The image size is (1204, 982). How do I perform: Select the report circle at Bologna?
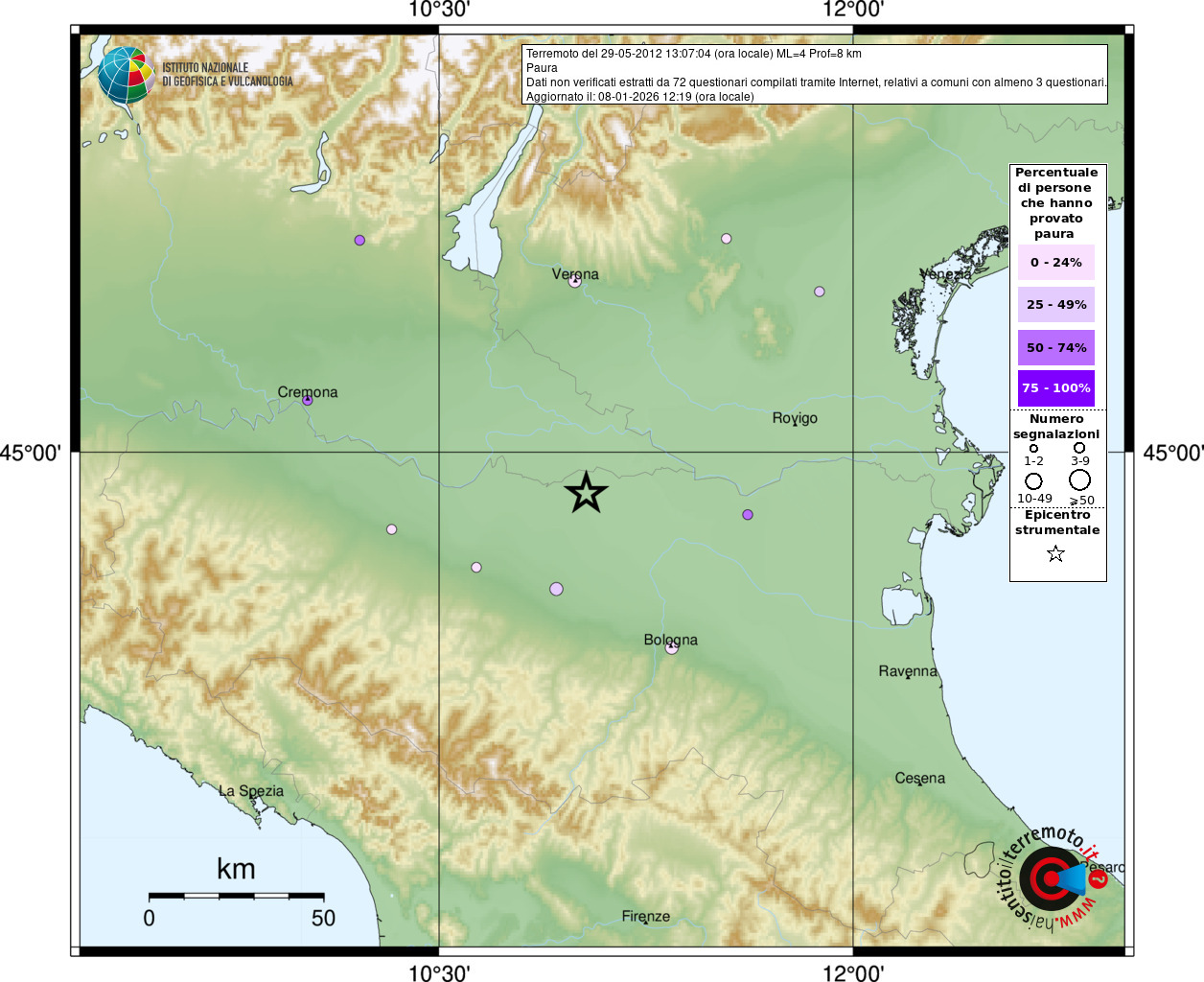671,647
